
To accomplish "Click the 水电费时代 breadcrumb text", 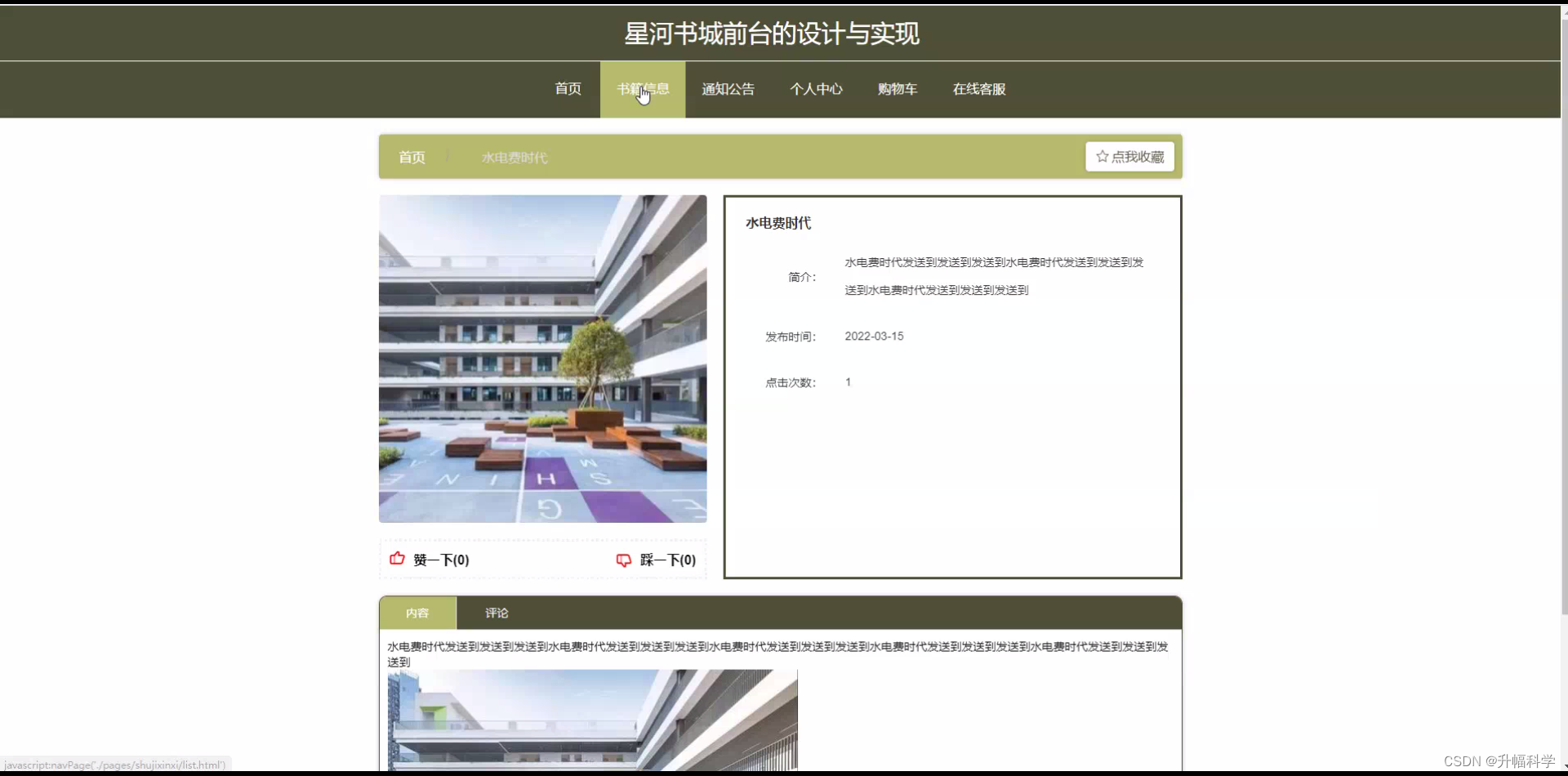I will click(513, 157).
